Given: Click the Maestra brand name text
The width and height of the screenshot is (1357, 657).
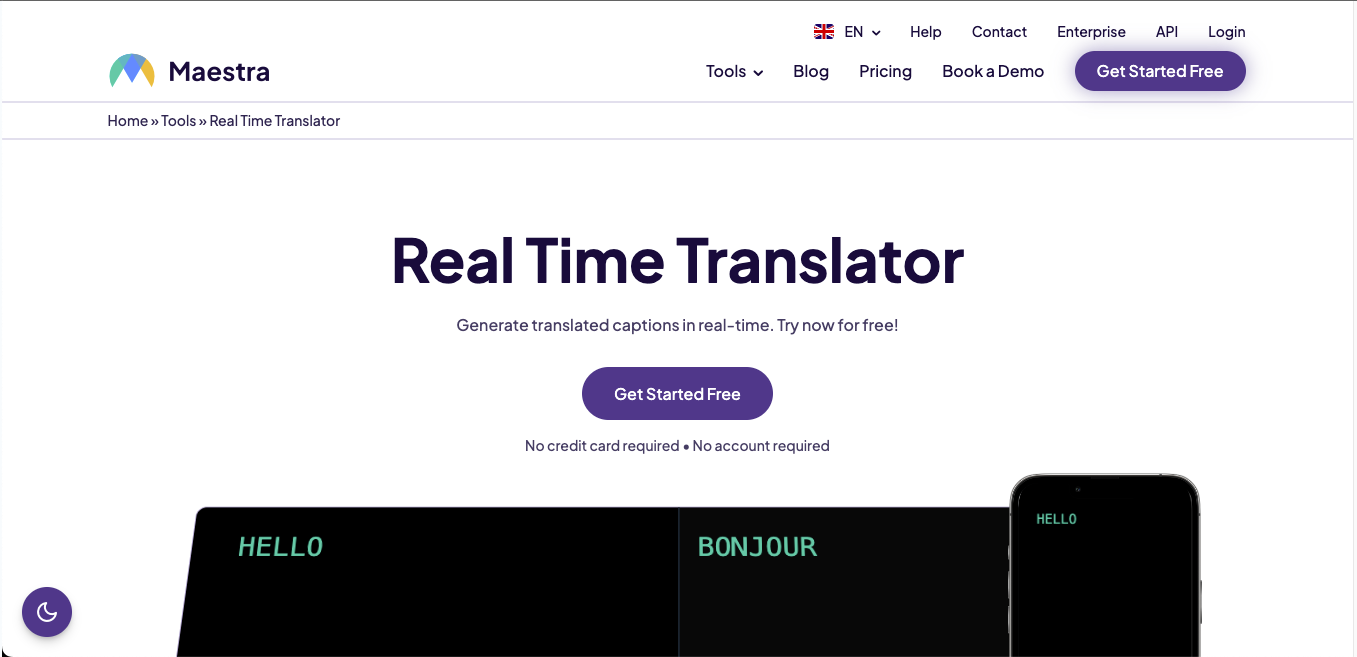Looking at the screenshot, I should (x=219, y=71).
